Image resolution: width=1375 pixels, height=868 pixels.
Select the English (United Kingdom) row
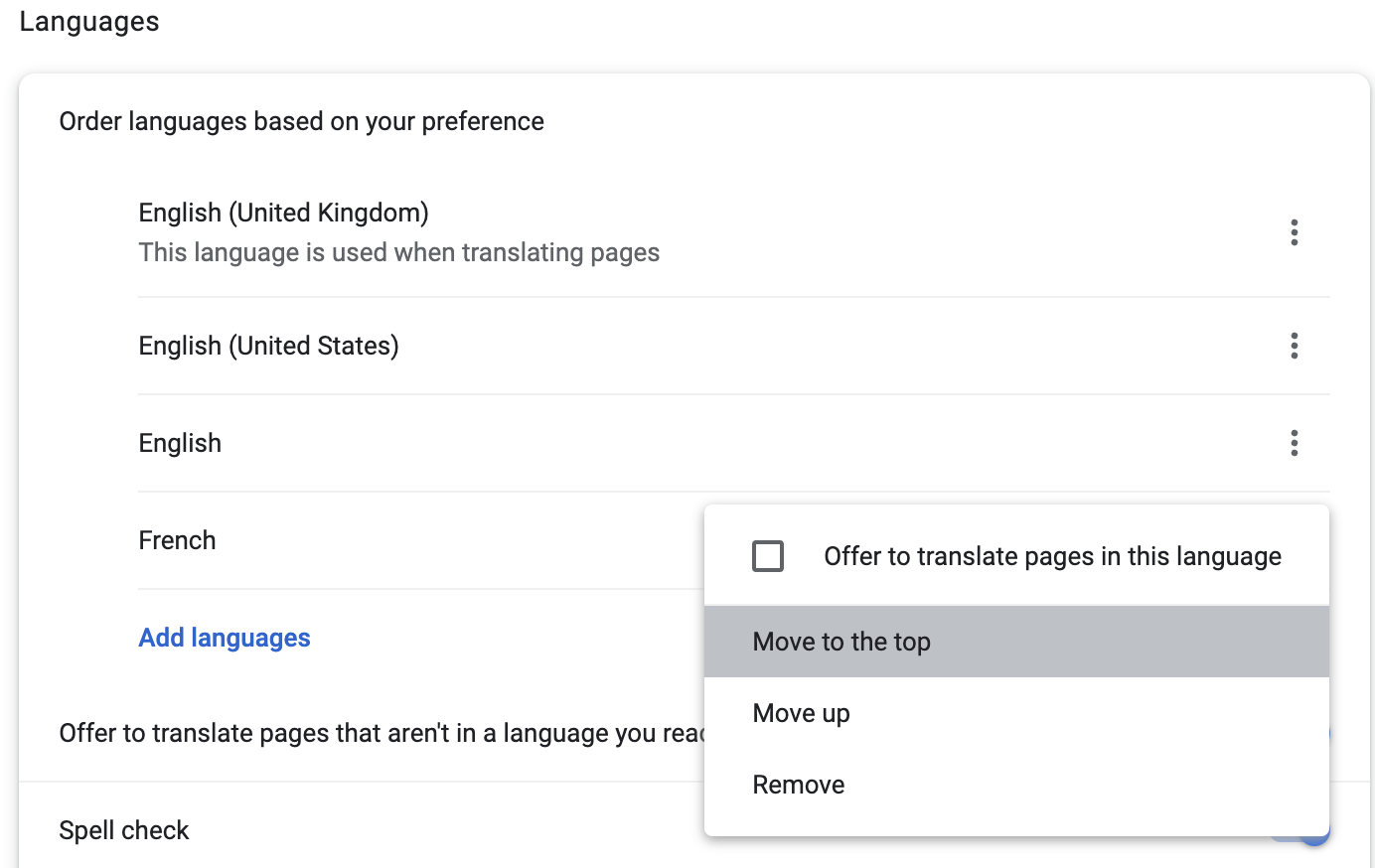(283, 213)
